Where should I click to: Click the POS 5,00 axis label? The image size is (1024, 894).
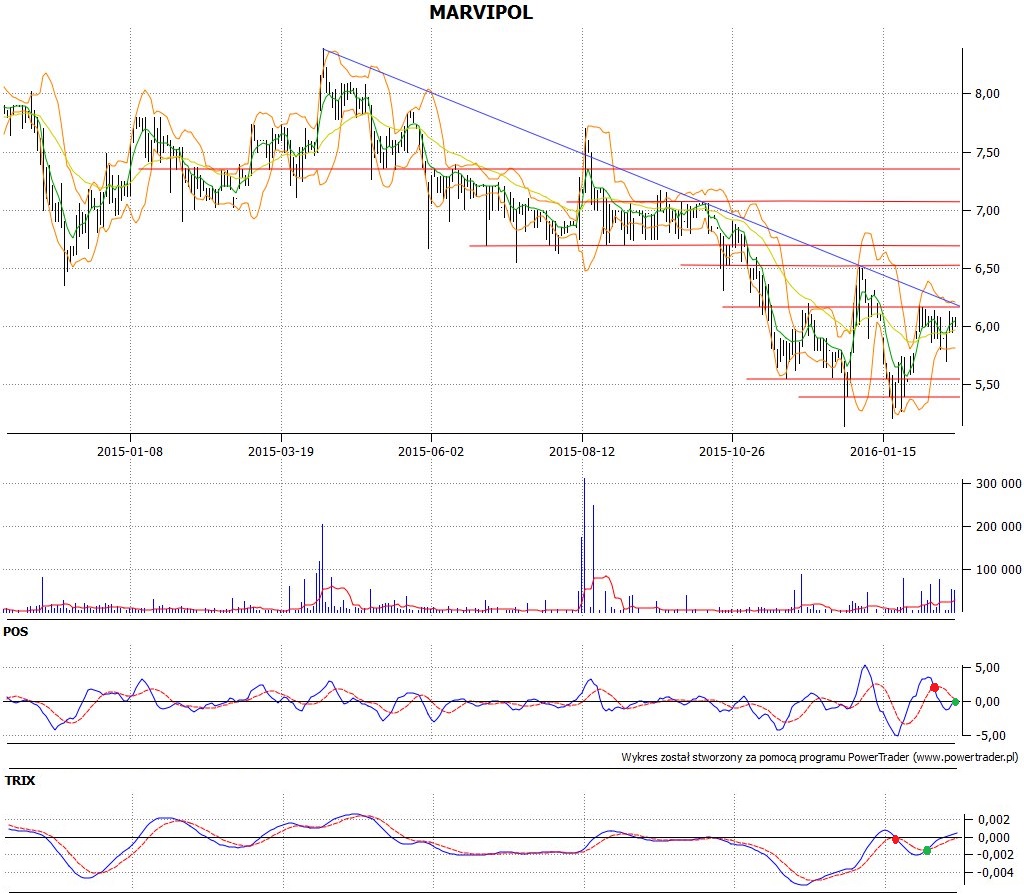click(x=987, y=667)
